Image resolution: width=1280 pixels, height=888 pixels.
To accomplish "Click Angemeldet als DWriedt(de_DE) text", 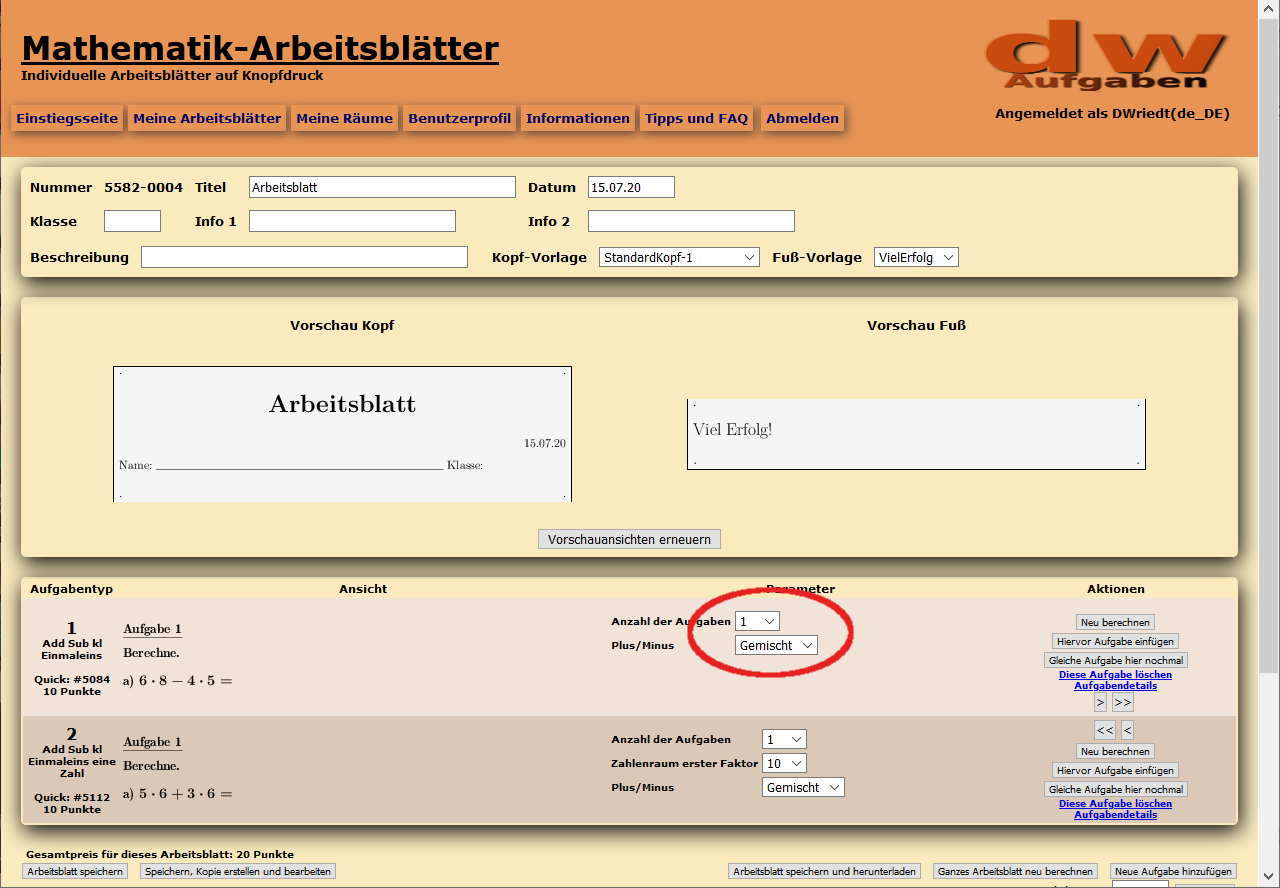I will coord(1112,114).
